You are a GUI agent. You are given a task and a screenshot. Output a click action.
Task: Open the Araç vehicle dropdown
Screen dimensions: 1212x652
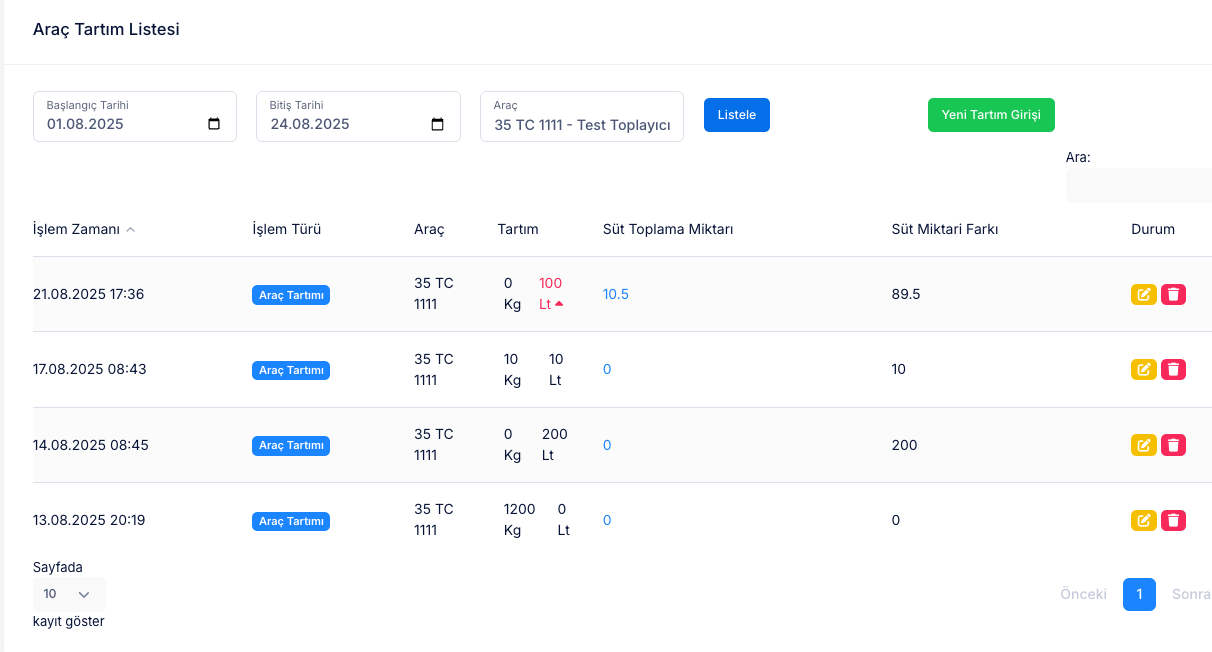coord(582,125)
